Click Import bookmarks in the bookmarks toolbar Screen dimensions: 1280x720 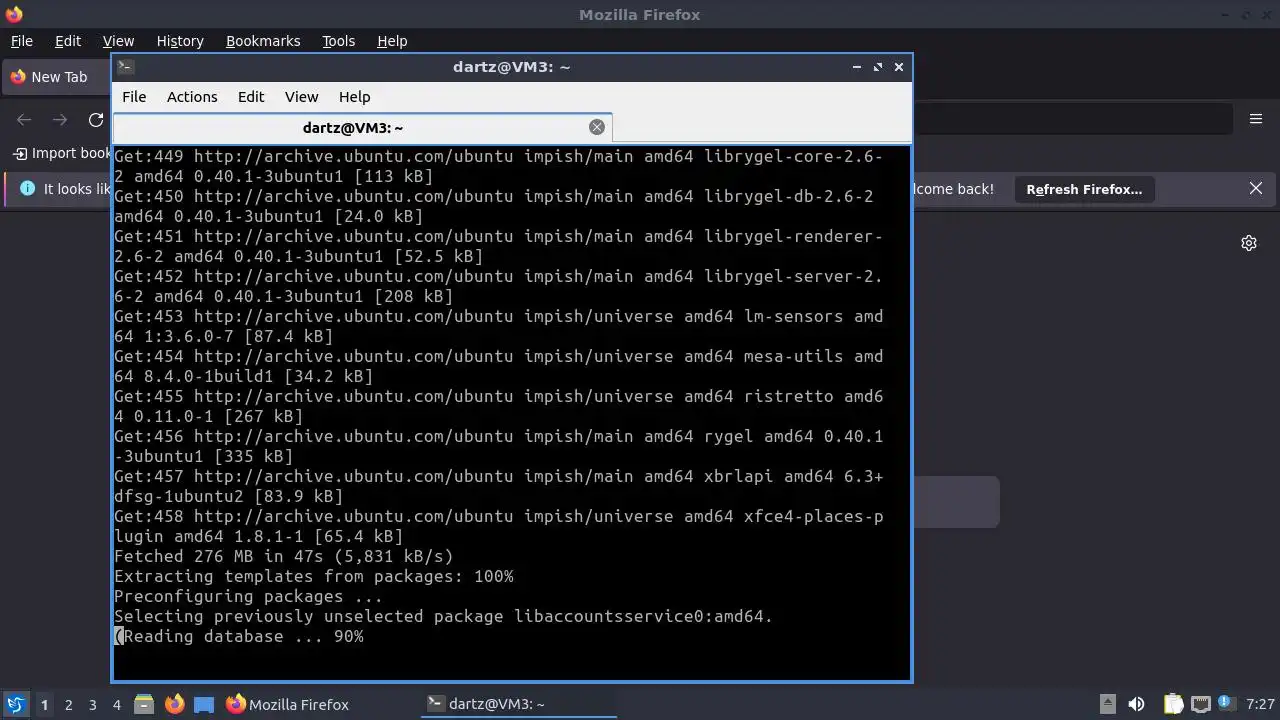pos(62,153)
